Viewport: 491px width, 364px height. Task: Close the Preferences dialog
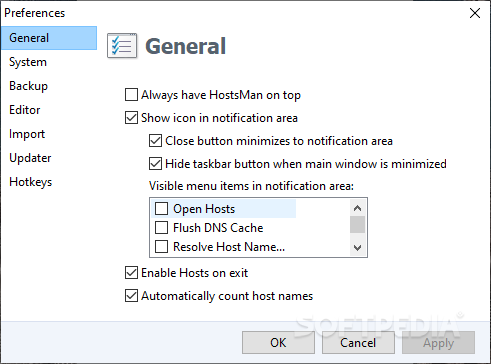coord(475,13)
